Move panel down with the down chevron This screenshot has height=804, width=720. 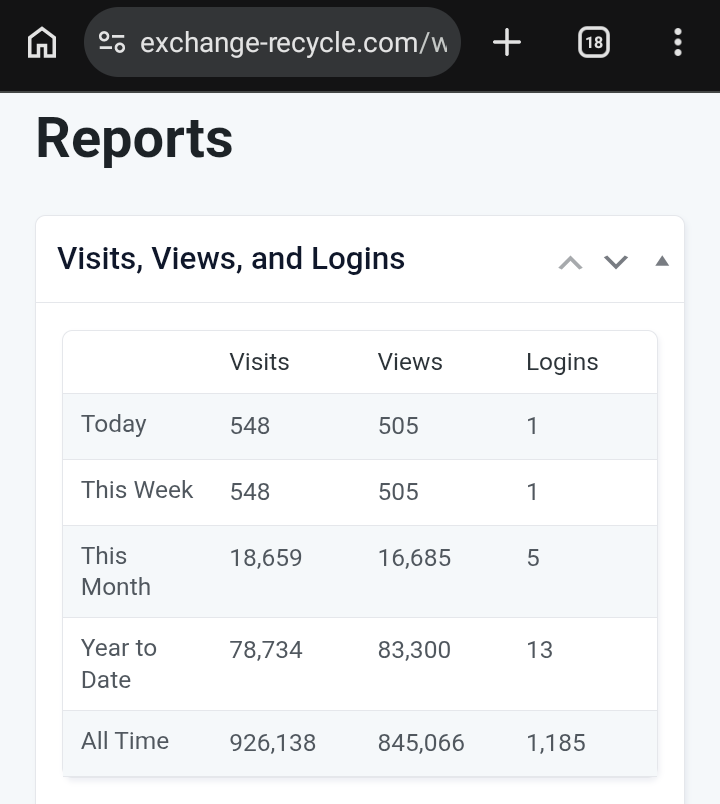tap(616, 262)
